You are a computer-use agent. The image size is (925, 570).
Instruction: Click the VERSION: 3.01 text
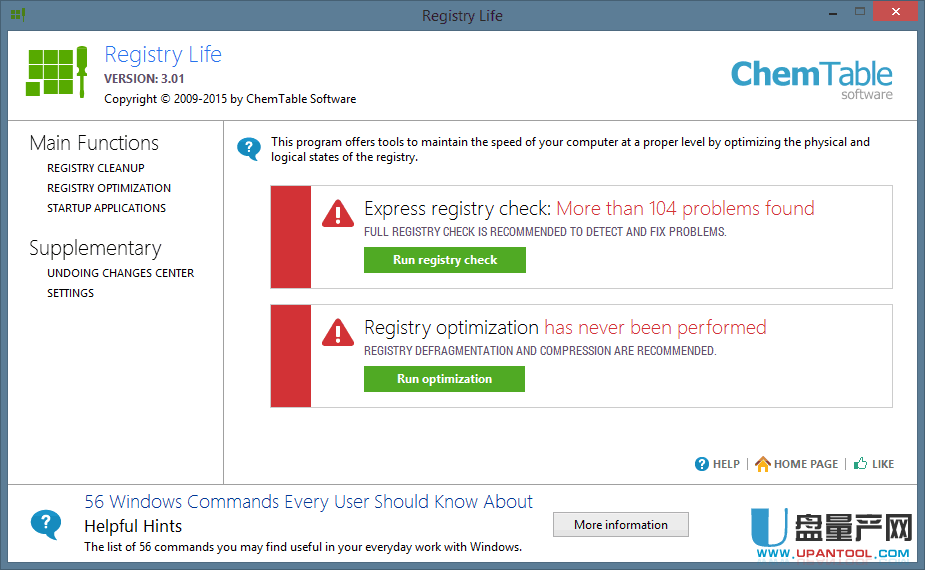pyautogui.click(x=144, y=78)
